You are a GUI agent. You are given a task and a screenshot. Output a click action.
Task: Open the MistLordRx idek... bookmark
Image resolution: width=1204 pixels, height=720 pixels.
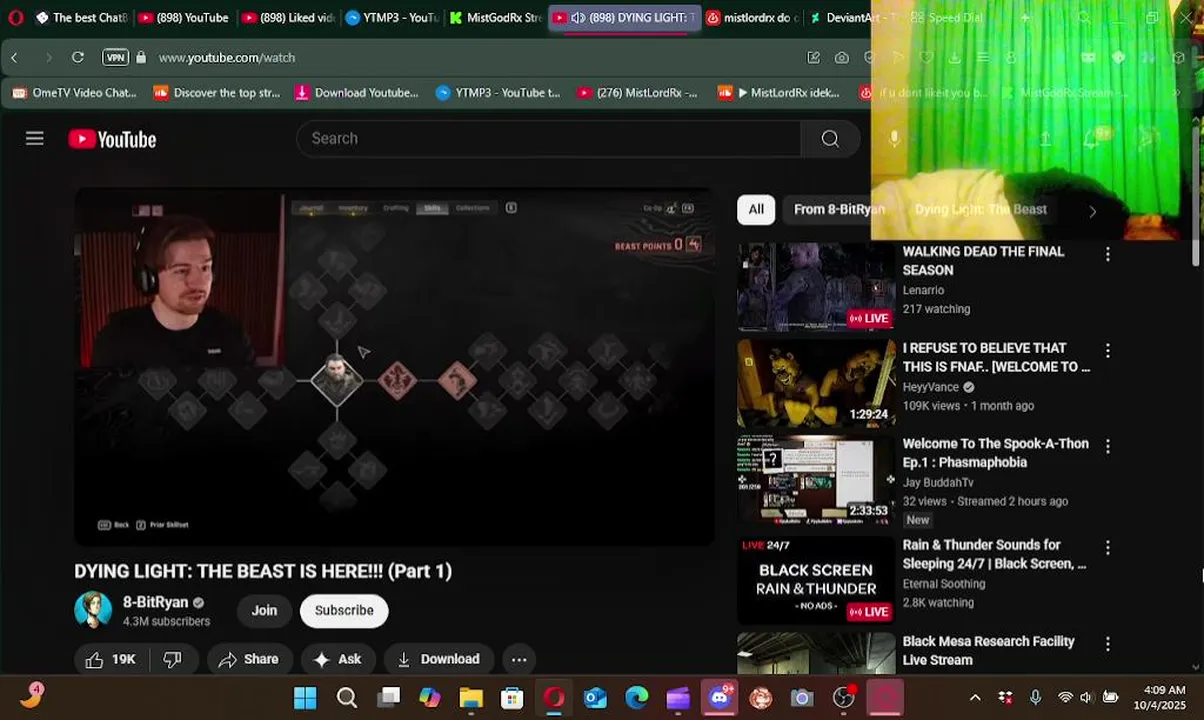coord(779,92)
